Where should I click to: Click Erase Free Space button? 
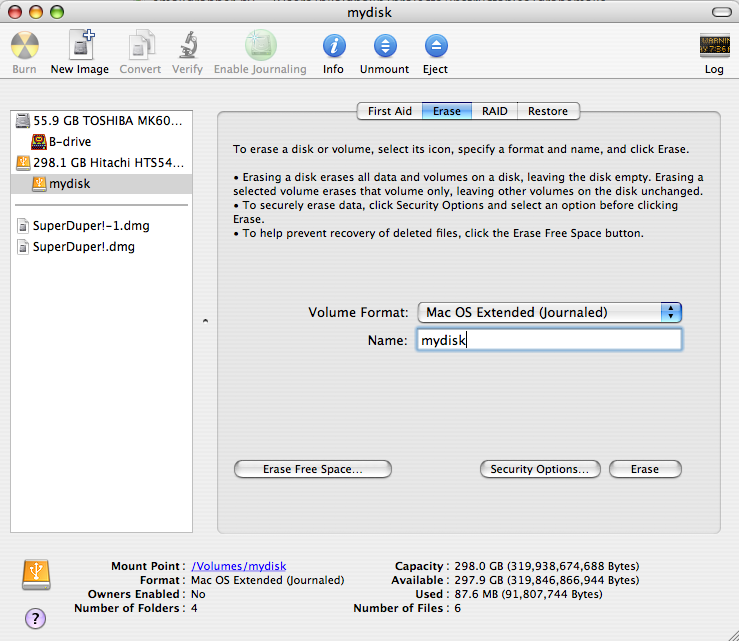(x=312, y=469)
